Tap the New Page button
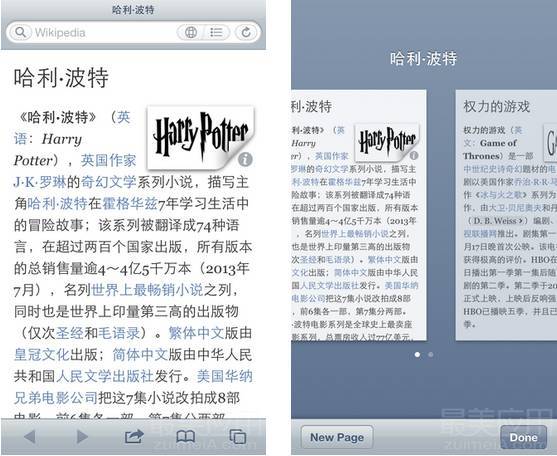 click(x=337, y=437)
